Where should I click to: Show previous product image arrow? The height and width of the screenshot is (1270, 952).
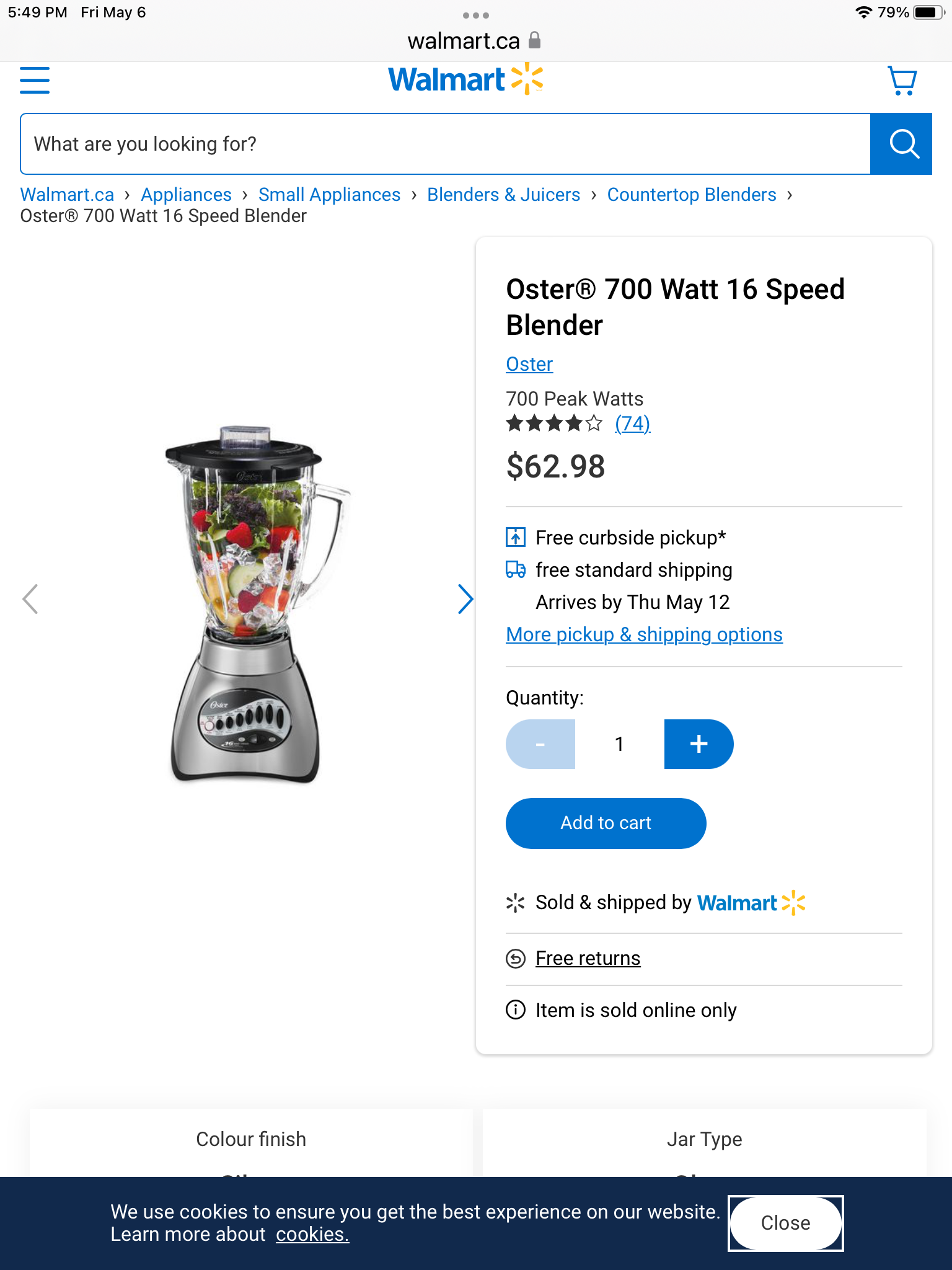30,599
